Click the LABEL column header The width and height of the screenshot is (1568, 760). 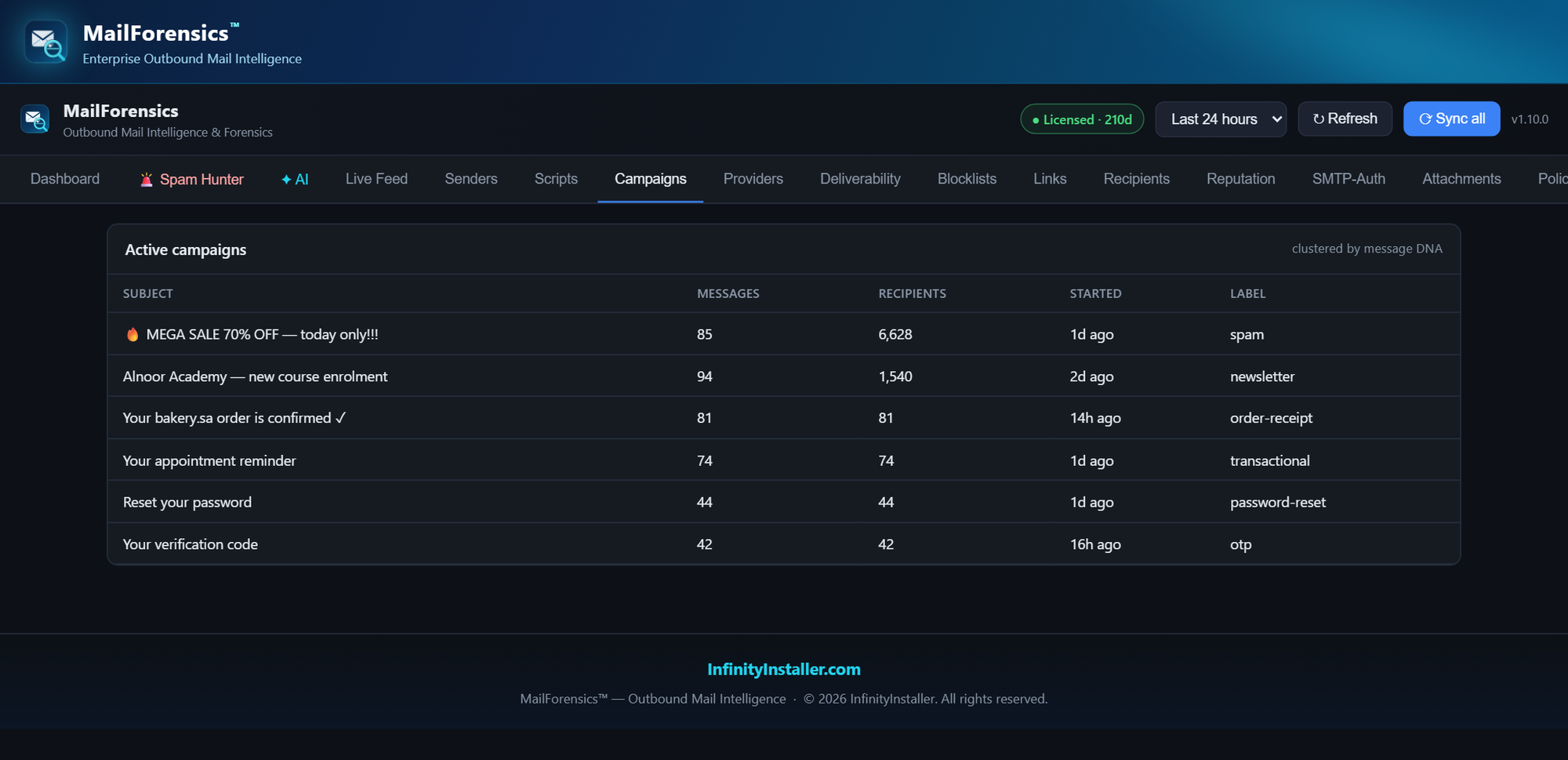pos(1247,293)
